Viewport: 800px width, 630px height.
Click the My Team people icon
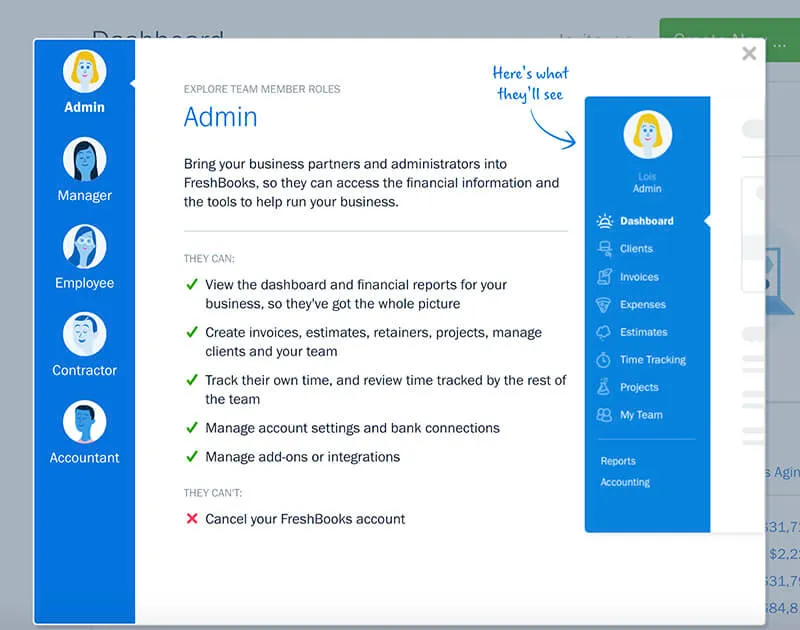click(604, 415)
